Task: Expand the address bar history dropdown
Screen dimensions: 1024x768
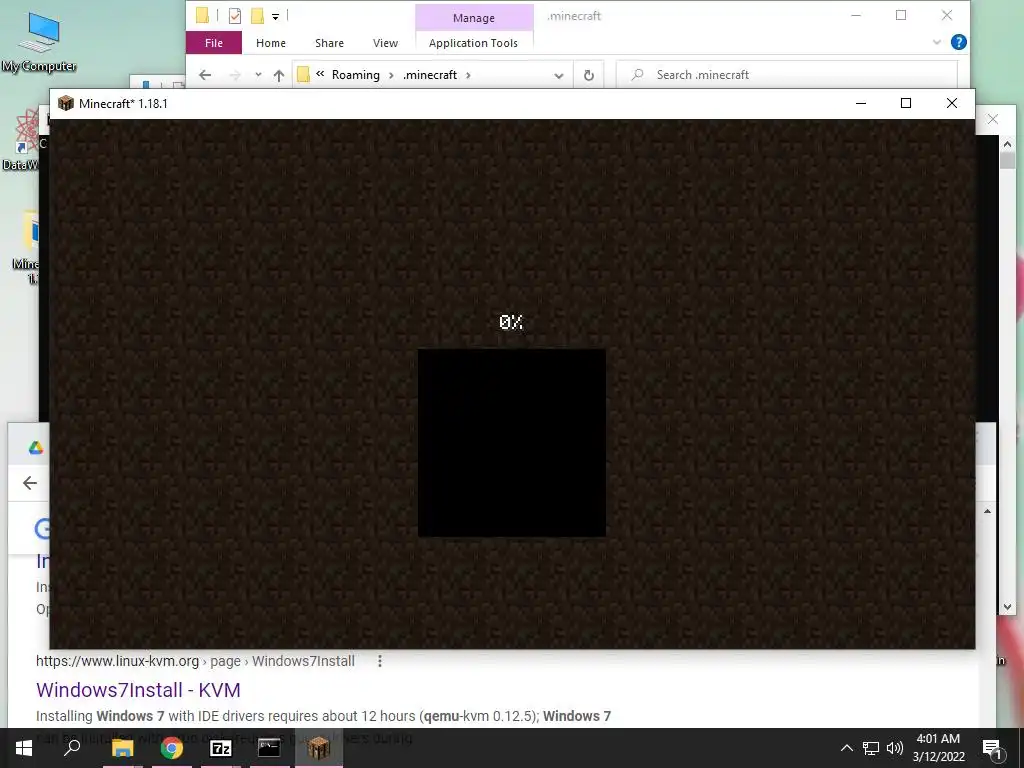Action: [558, 76]
